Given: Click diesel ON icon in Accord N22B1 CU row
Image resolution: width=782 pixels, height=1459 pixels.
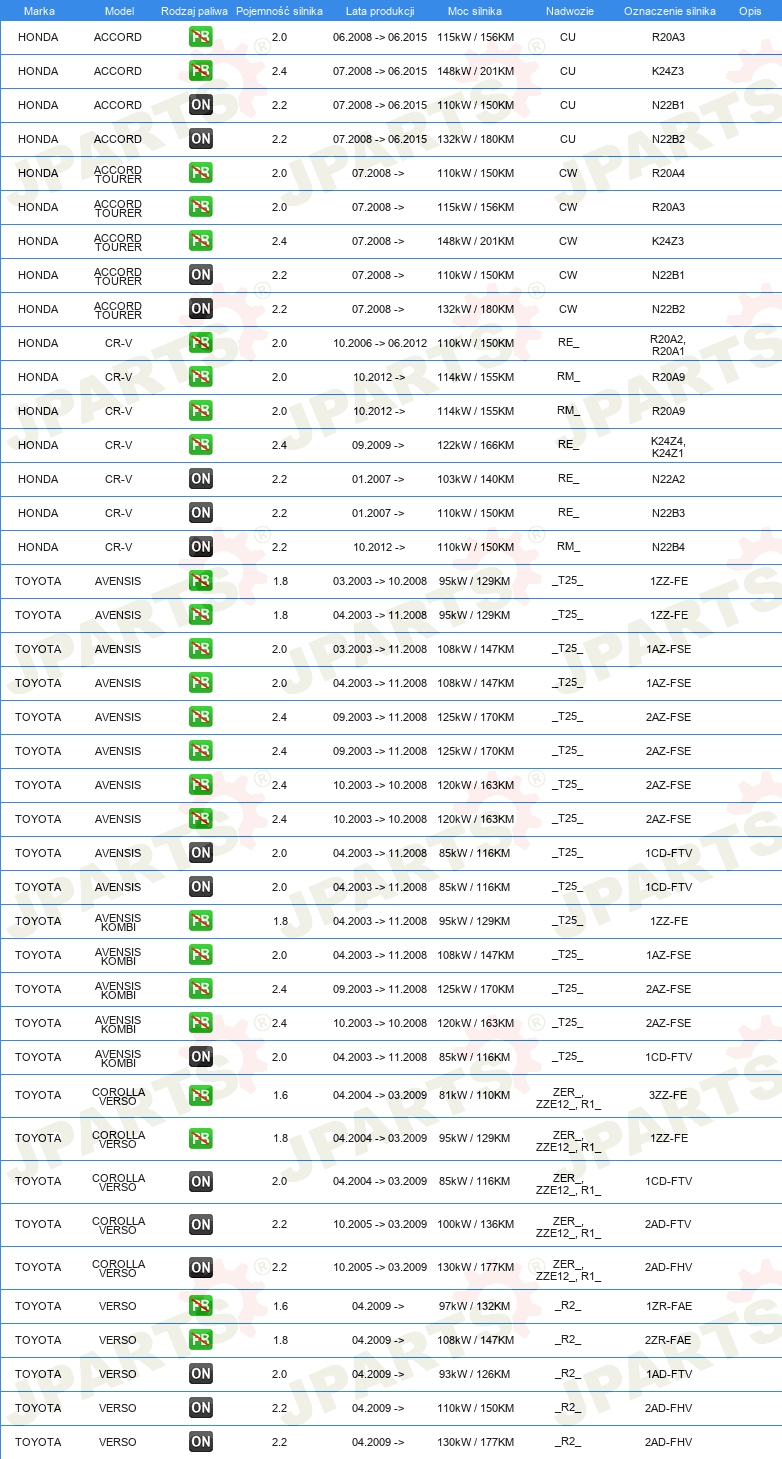Looking at the screenshot, I should click(x=201, y=105).
